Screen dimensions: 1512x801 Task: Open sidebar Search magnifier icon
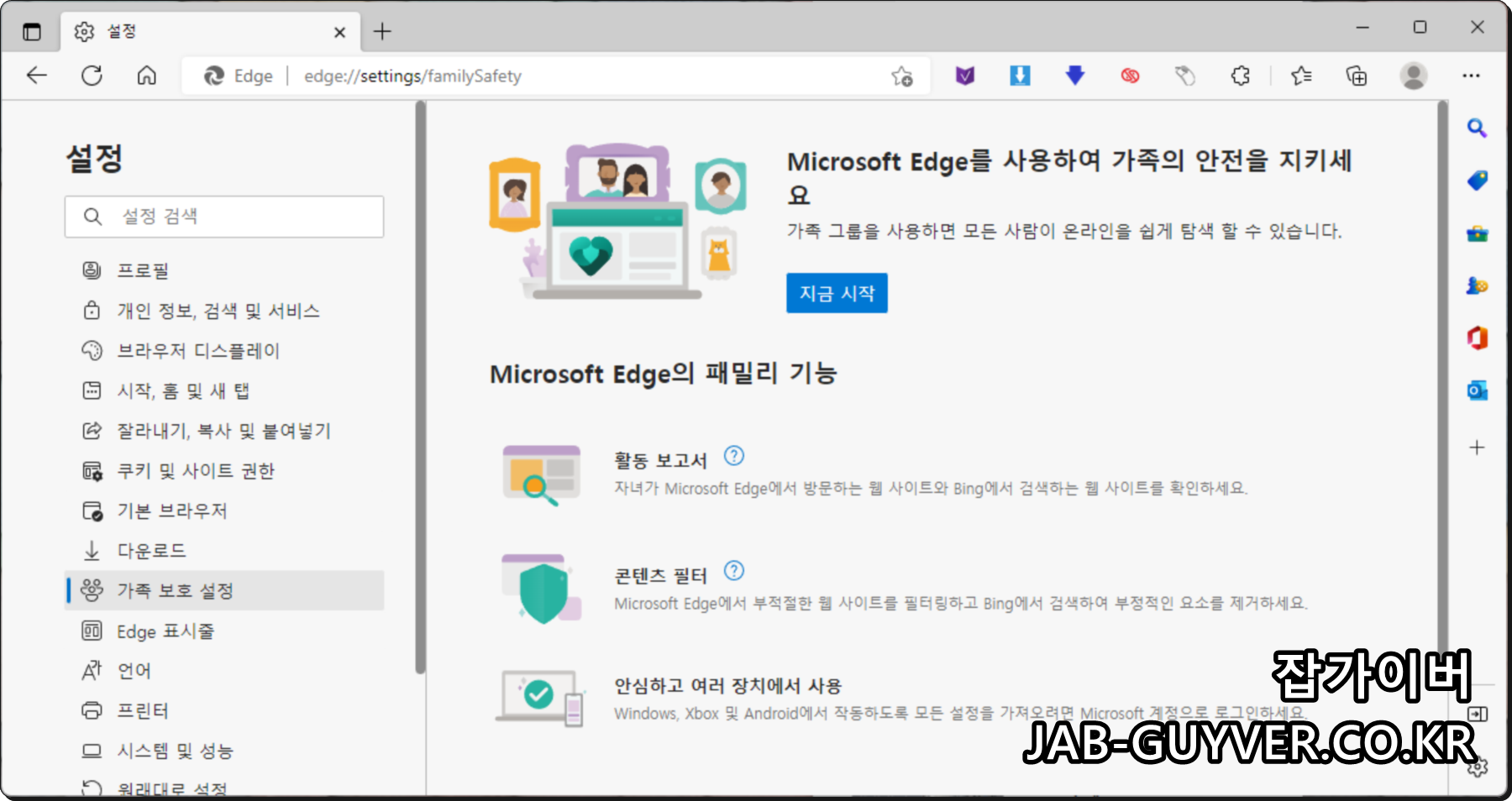1477,128
